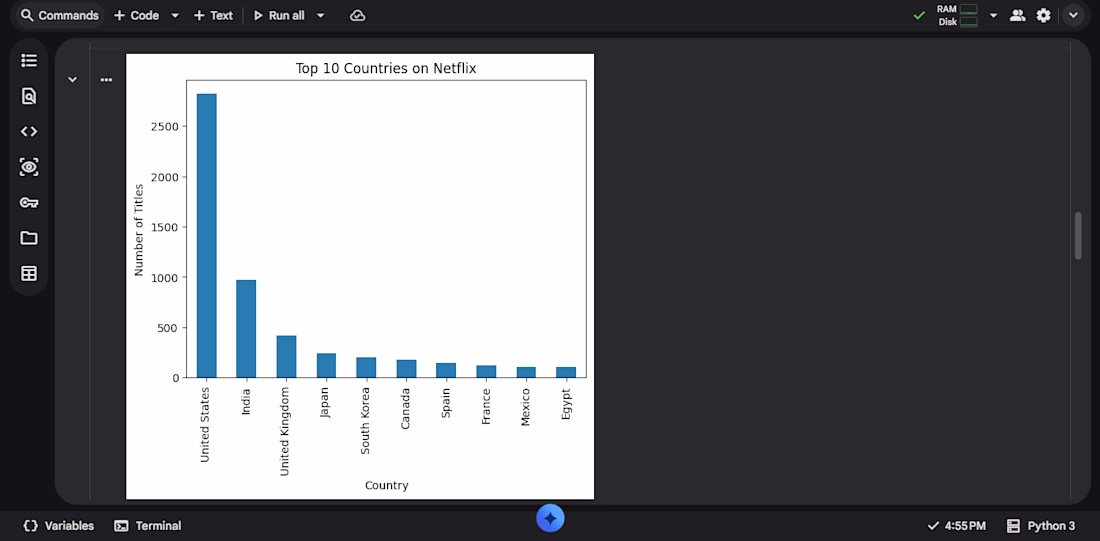Open the RAM and Disk resource indicator
Screen dimensions: 1100x541
(x=957, y=15)
